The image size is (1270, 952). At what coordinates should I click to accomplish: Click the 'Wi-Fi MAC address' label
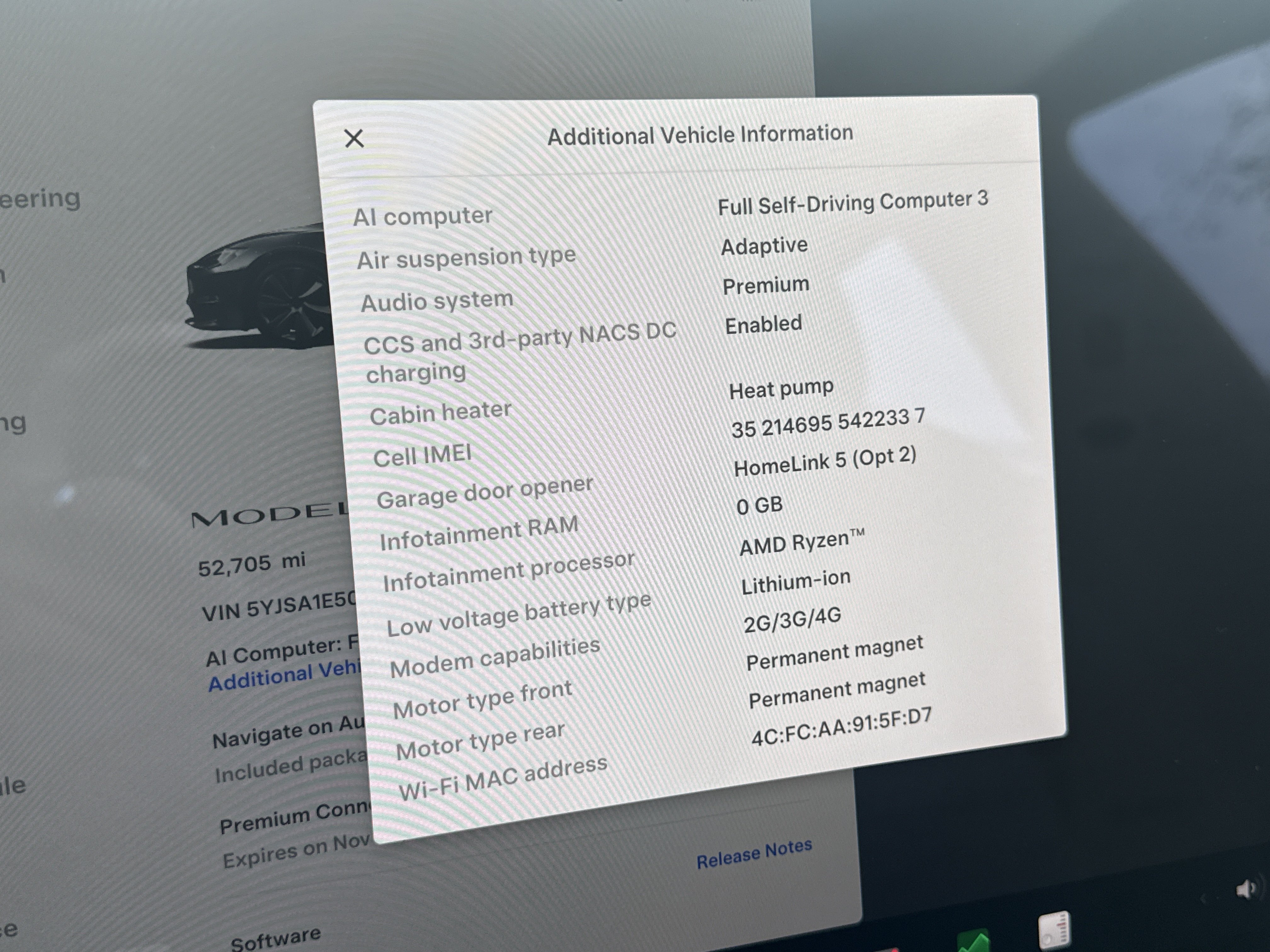(x=503, y=779)
